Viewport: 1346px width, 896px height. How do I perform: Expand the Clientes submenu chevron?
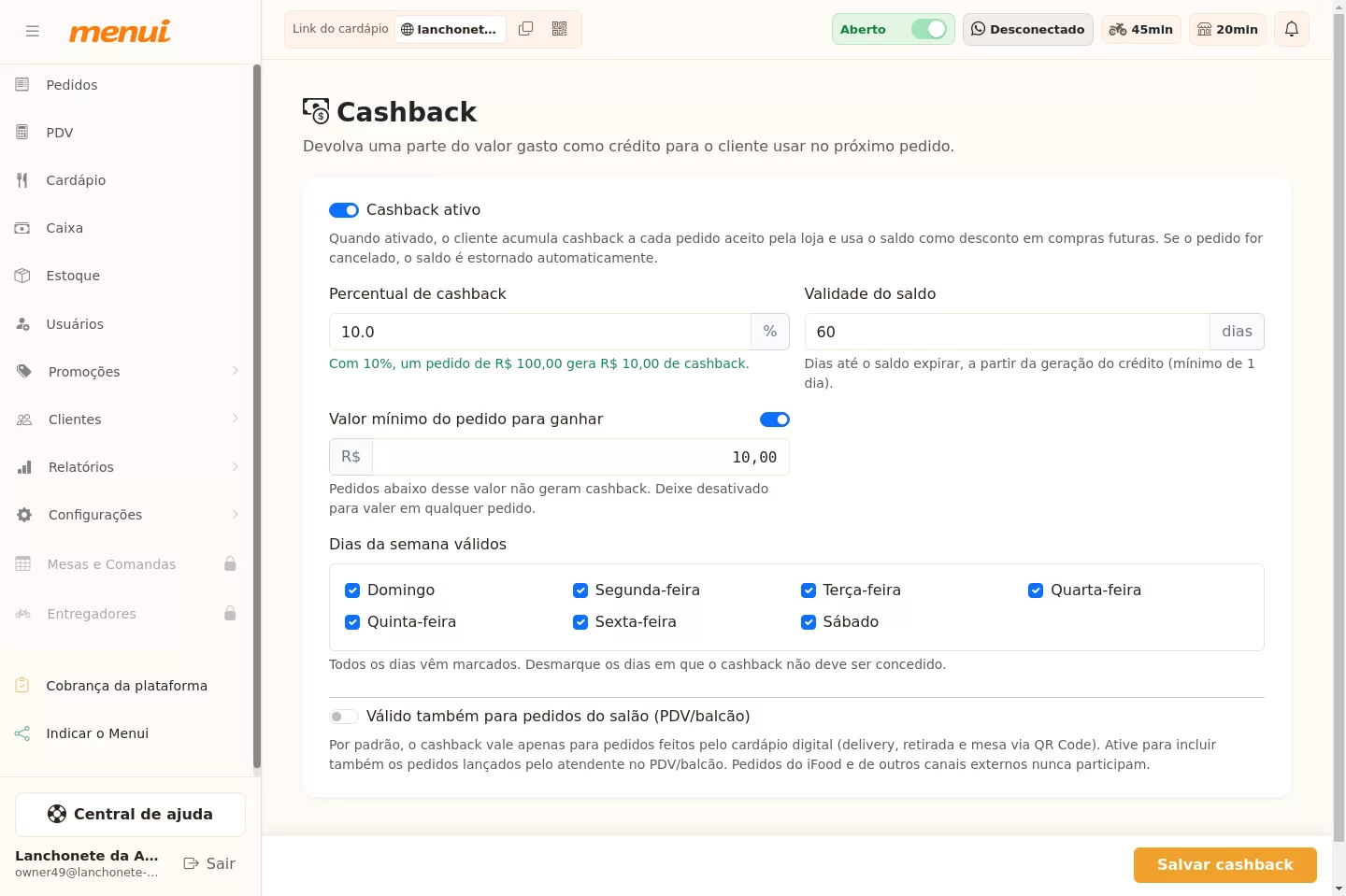[236, 419]
